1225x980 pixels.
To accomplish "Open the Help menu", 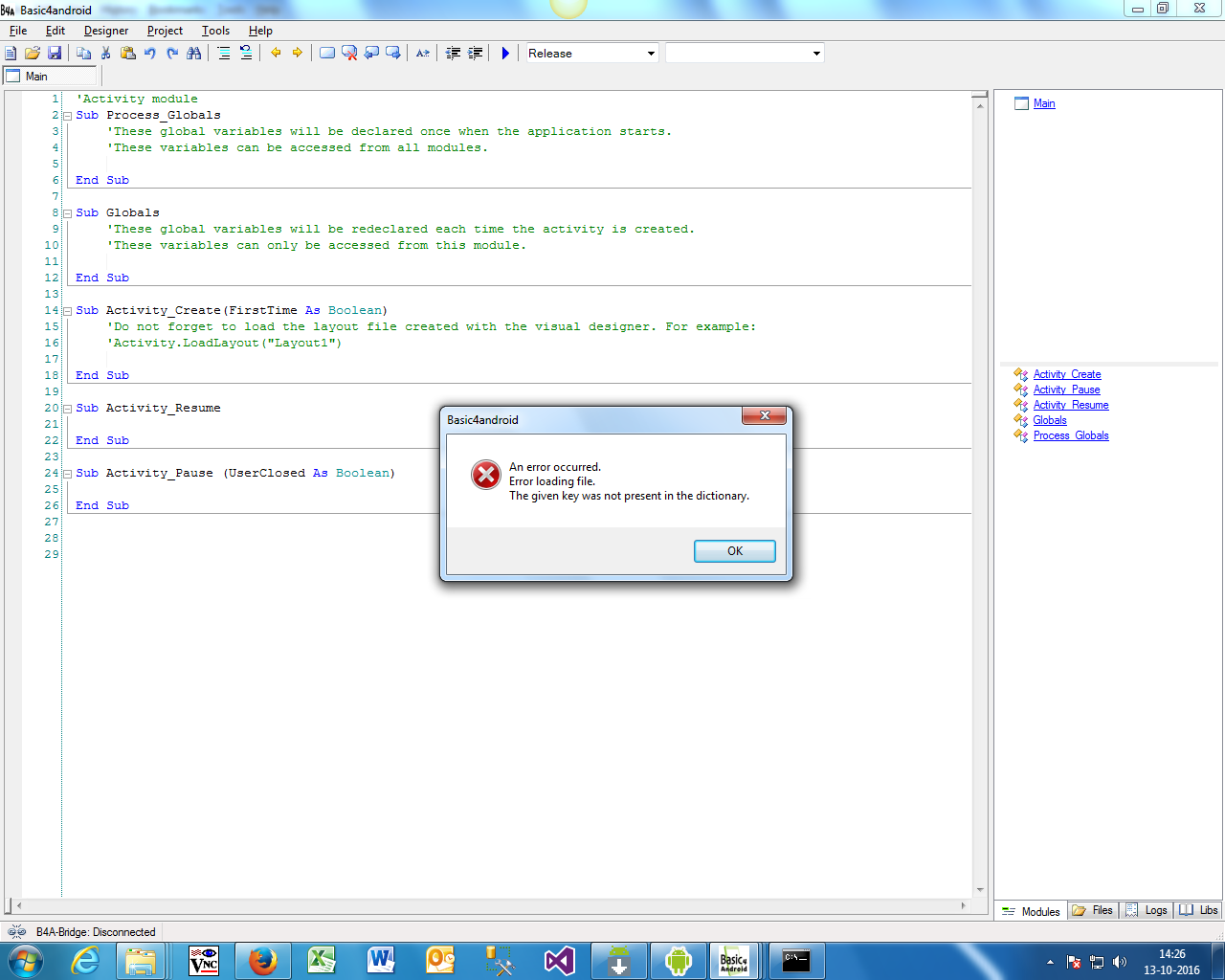I will 260,31.
